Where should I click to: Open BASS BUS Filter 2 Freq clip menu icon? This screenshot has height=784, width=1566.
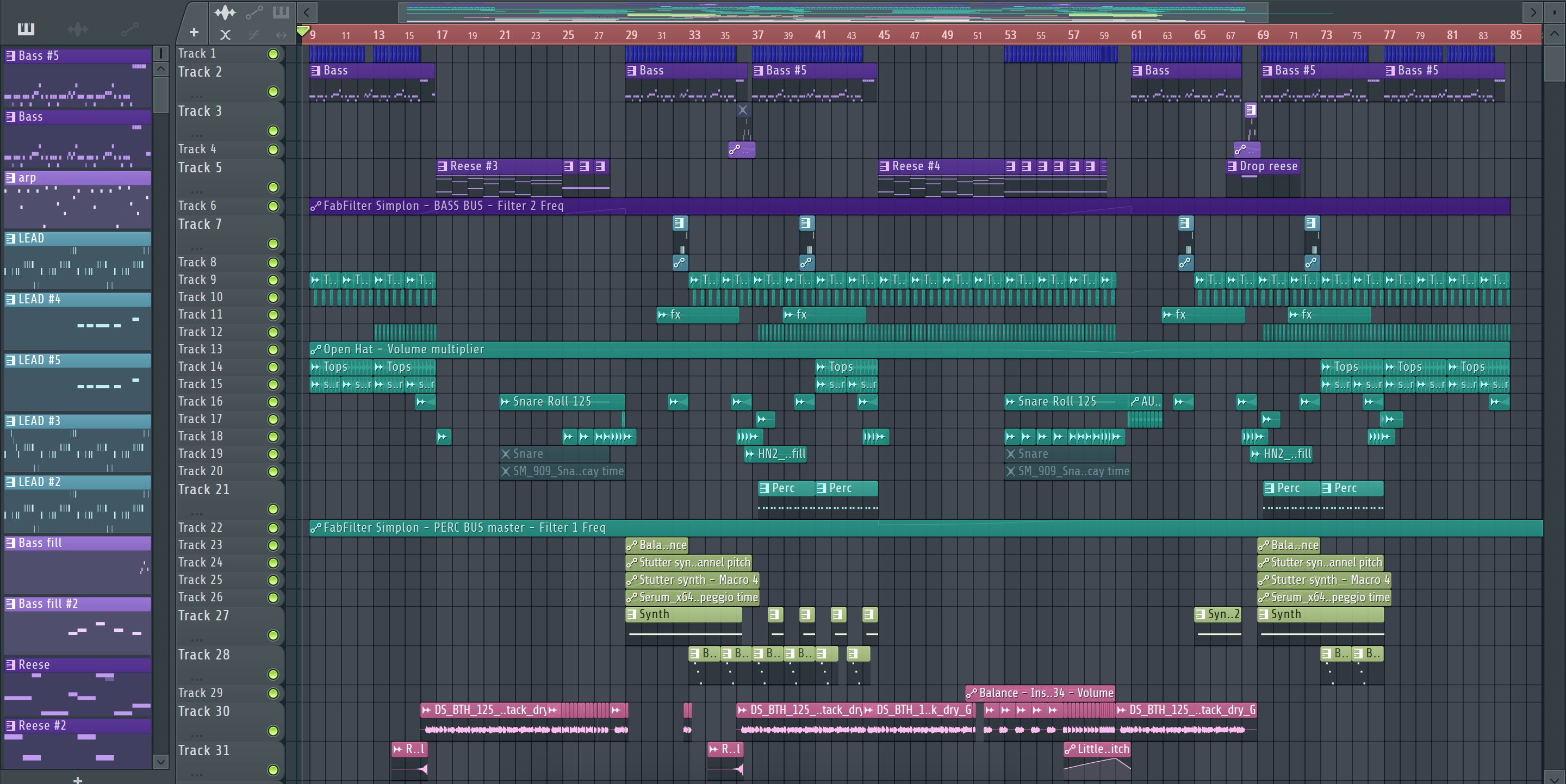tap(315, 207)
